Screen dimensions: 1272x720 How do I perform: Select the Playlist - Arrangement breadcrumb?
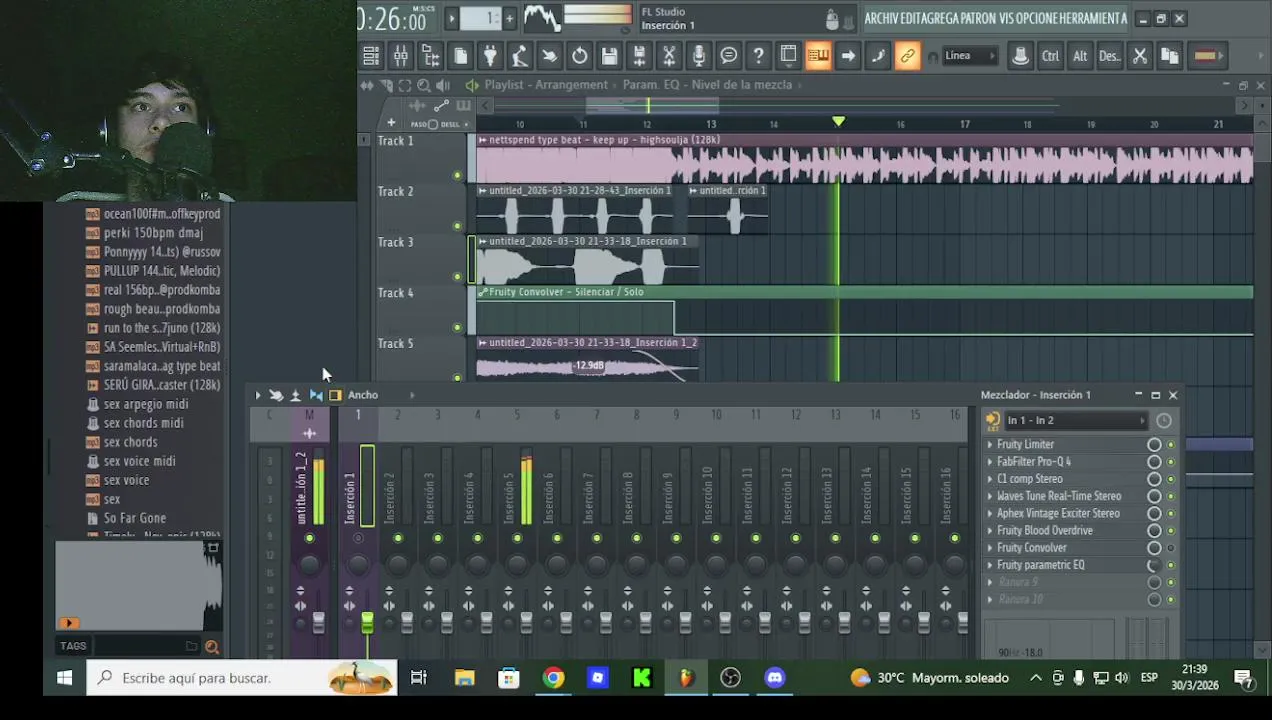point(546,85)
